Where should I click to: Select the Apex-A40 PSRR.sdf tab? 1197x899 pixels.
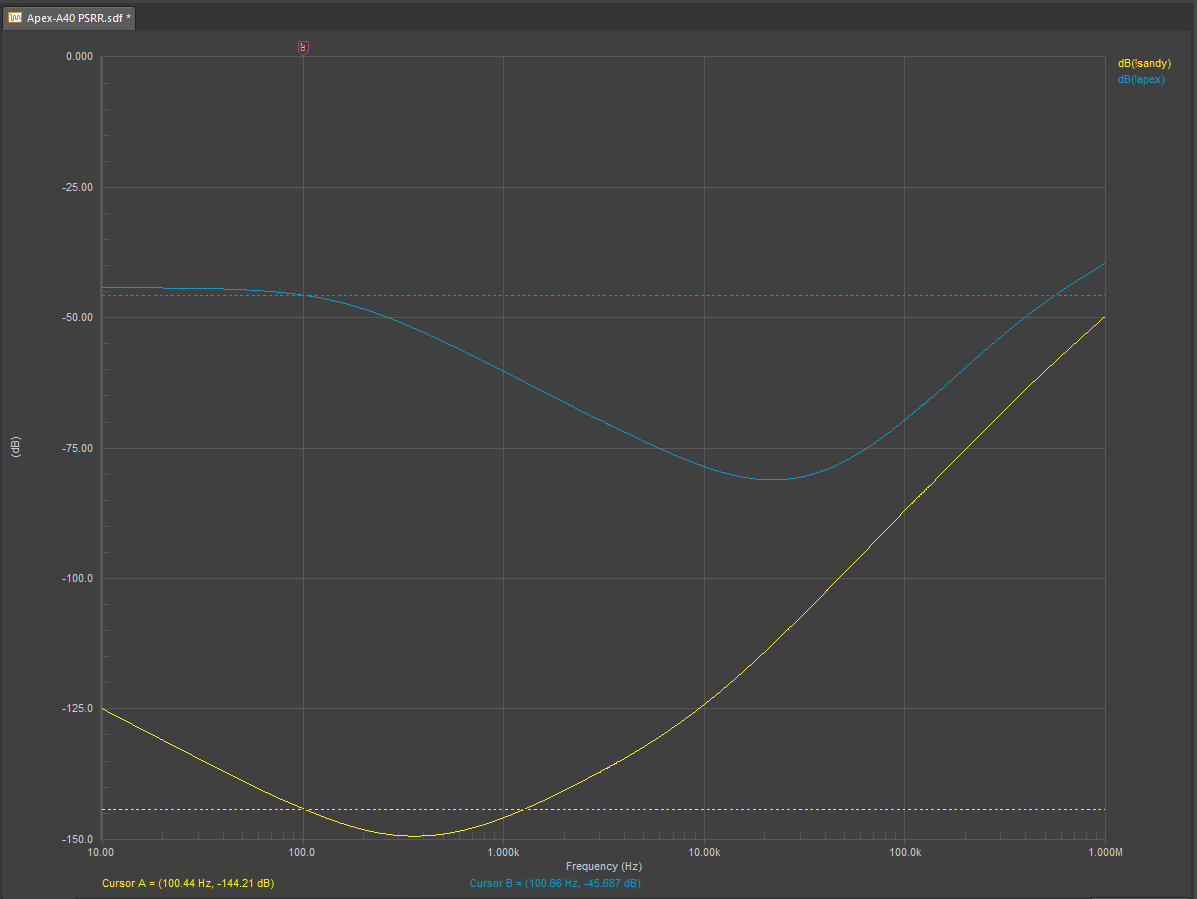click(x=69, y=18)
